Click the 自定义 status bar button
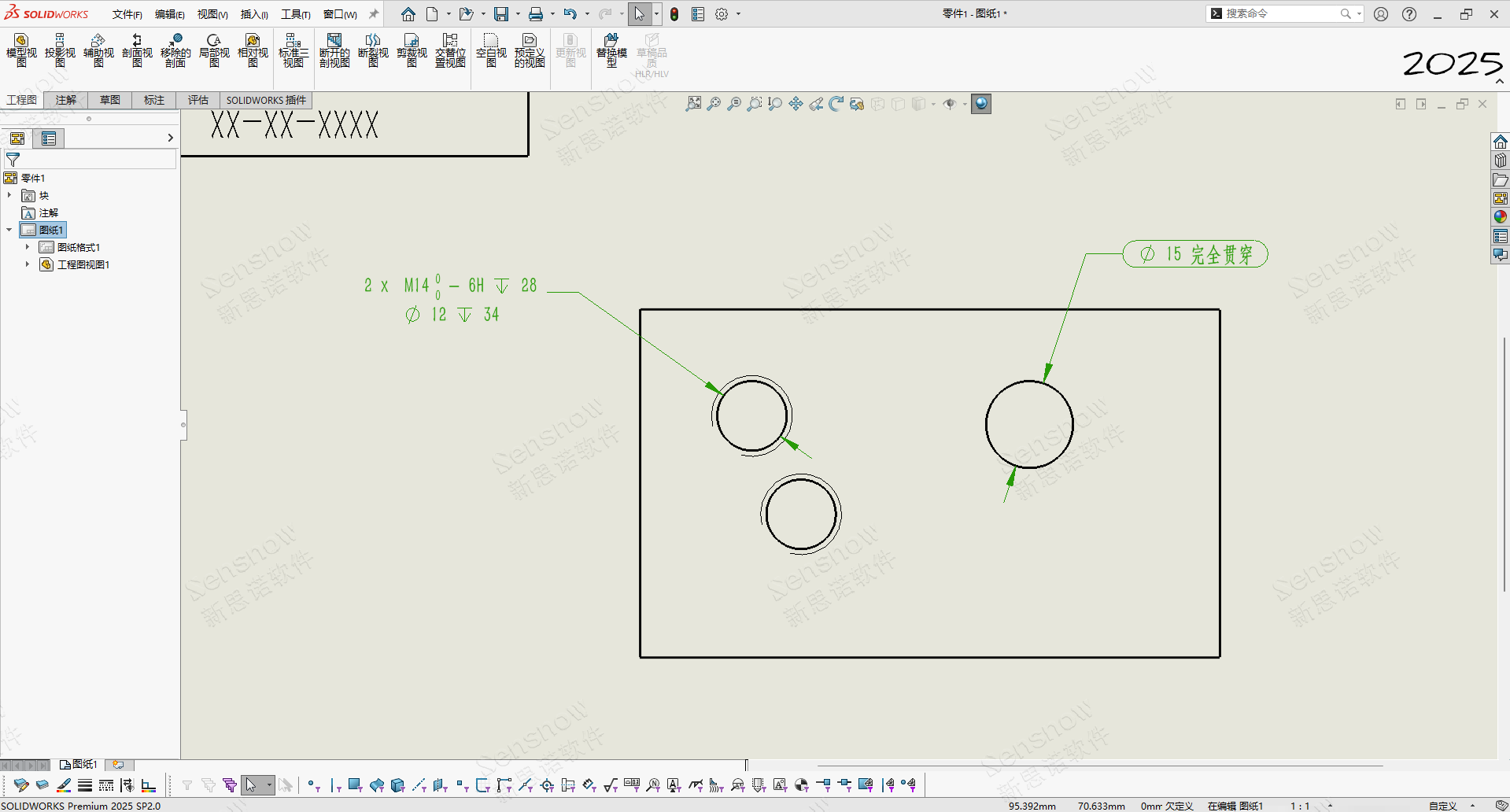Screen dimensions: 1510x812 coord(1443,806)
